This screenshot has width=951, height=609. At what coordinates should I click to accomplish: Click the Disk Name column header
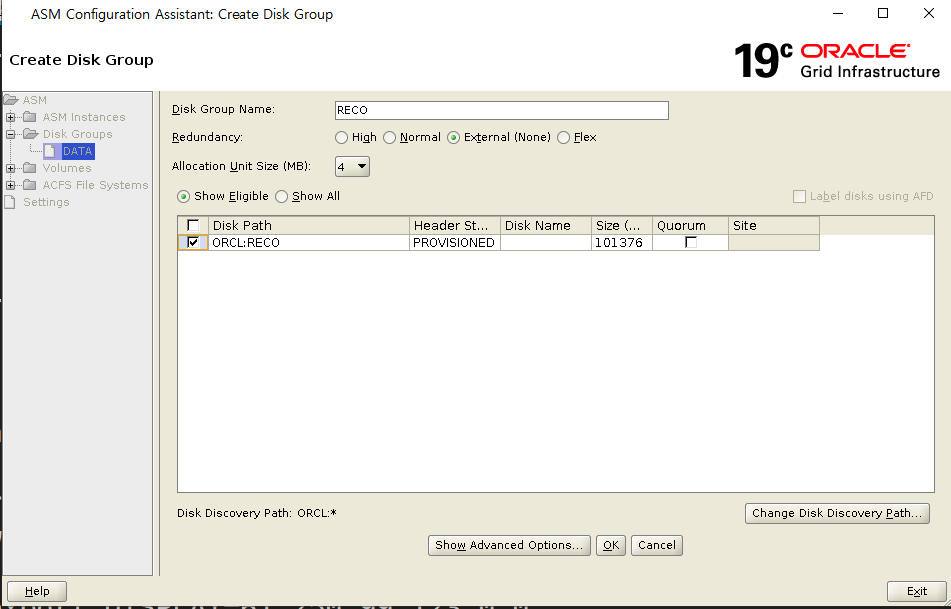[546, 226]
